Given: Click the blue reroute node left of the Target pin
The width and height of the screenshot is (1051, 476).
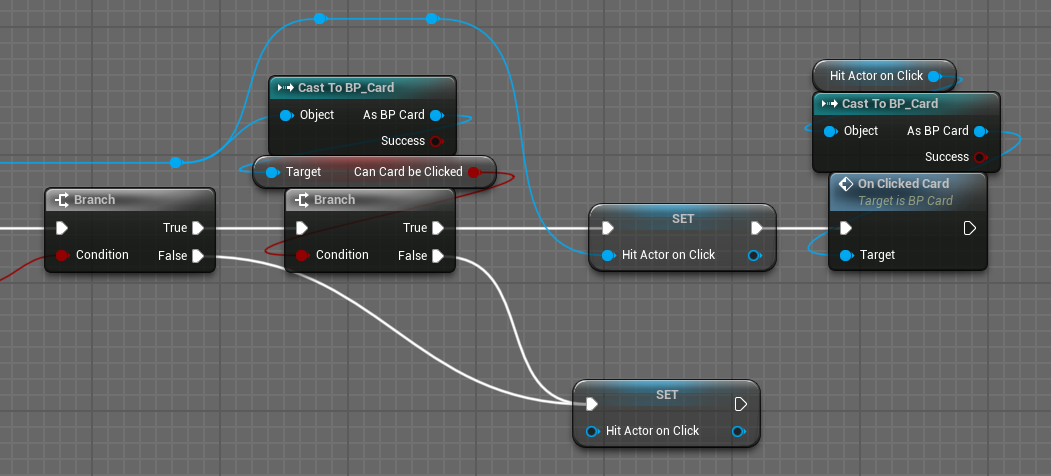Looking at the screenshot, I should 176,162.
